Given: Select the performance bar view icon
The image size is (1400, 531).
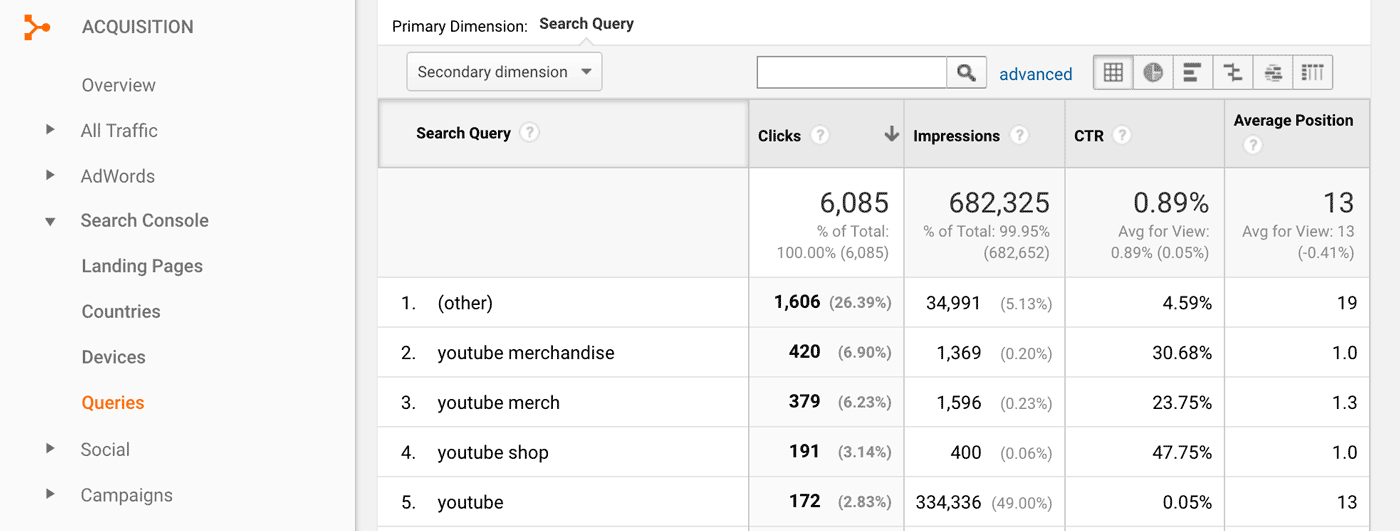Looking at the screenshot, I should [1192, 72].
